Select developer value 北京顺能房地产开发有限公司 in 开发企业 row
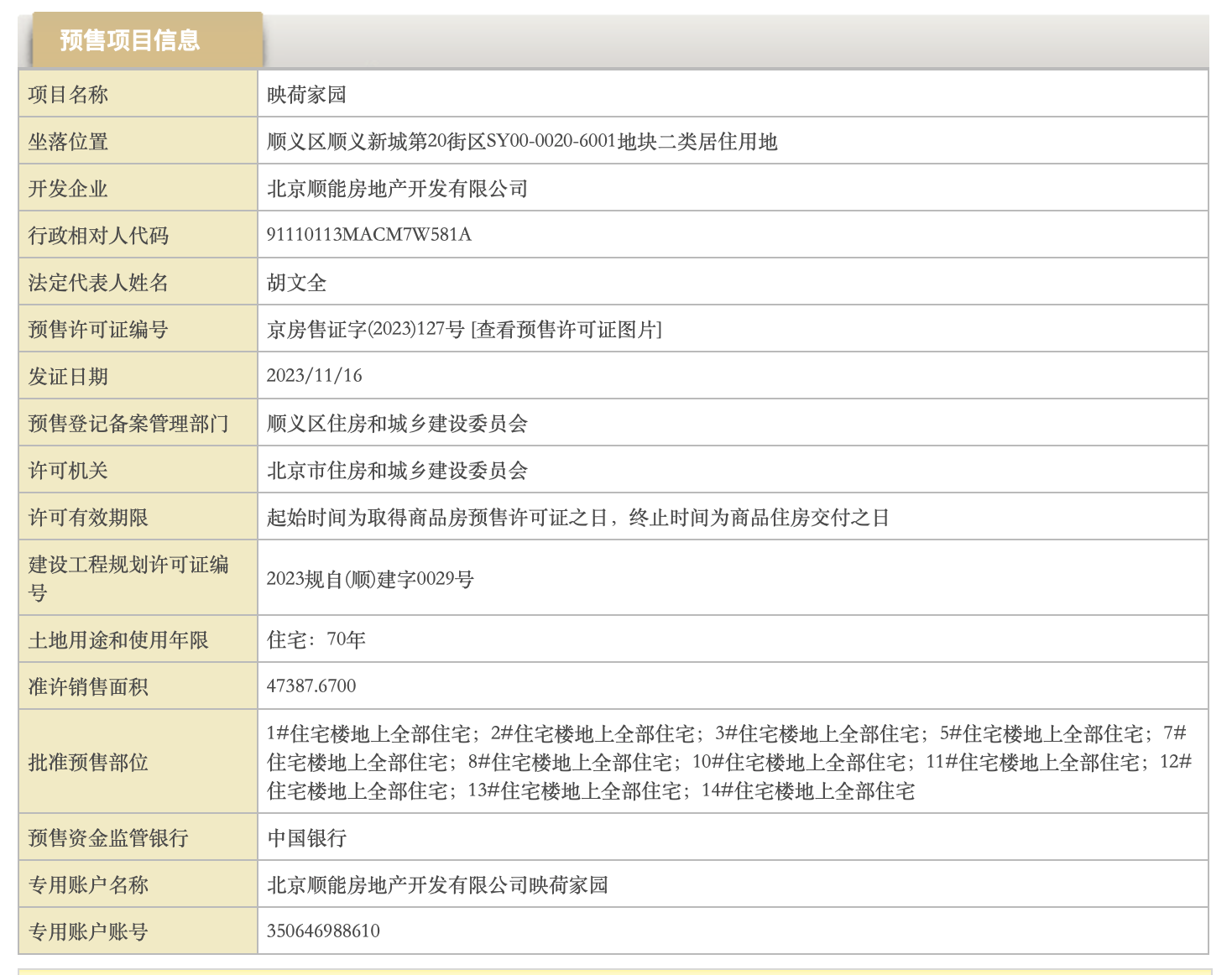This screenshot has width=1232, height=975. 397,189
